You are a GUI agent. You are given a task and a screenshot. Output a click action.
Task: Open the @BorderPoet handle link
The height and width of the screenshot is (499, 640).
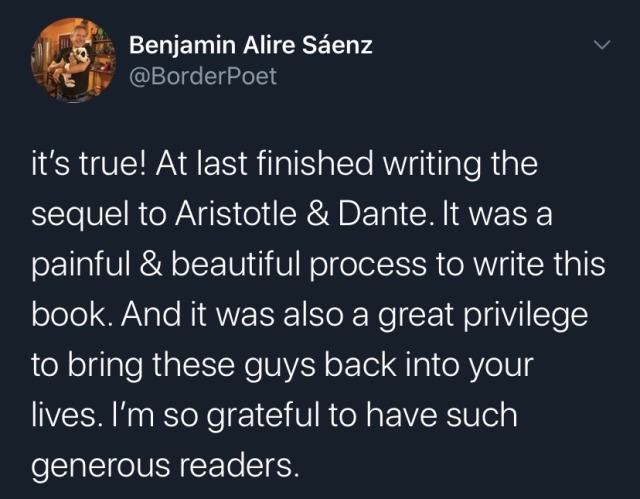203,76
